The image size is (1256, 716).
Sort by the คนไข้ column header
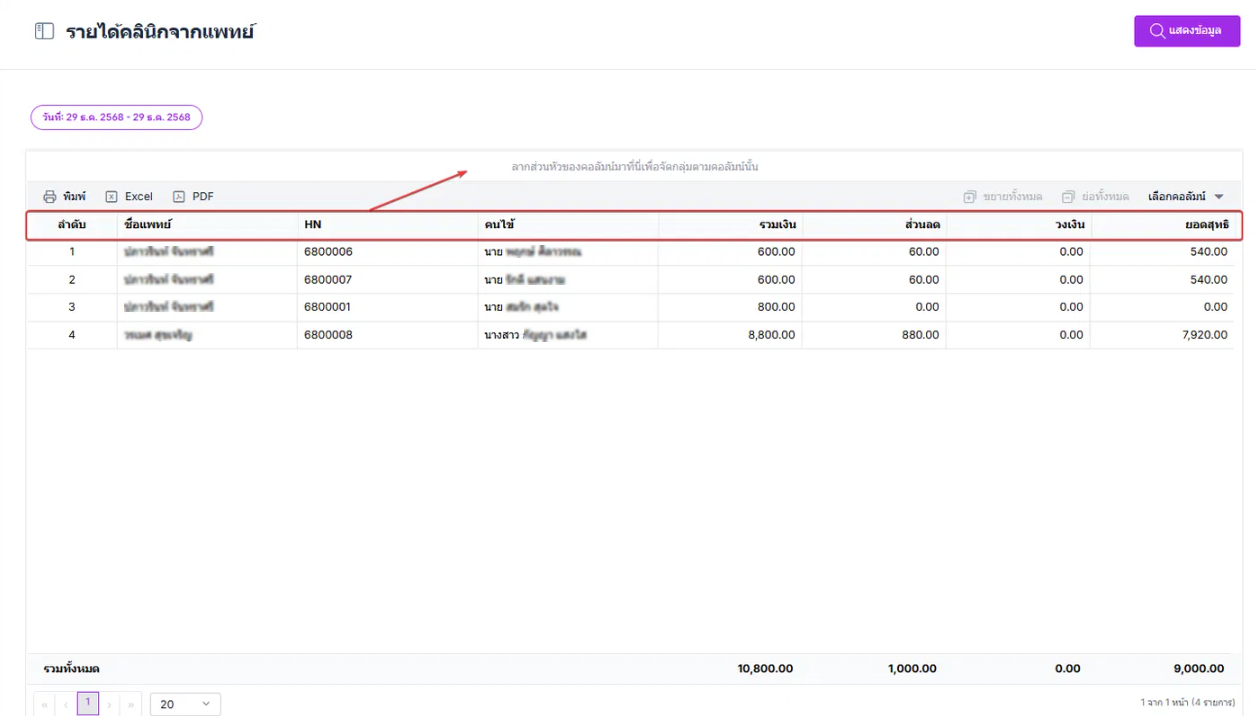coord(568,225)
